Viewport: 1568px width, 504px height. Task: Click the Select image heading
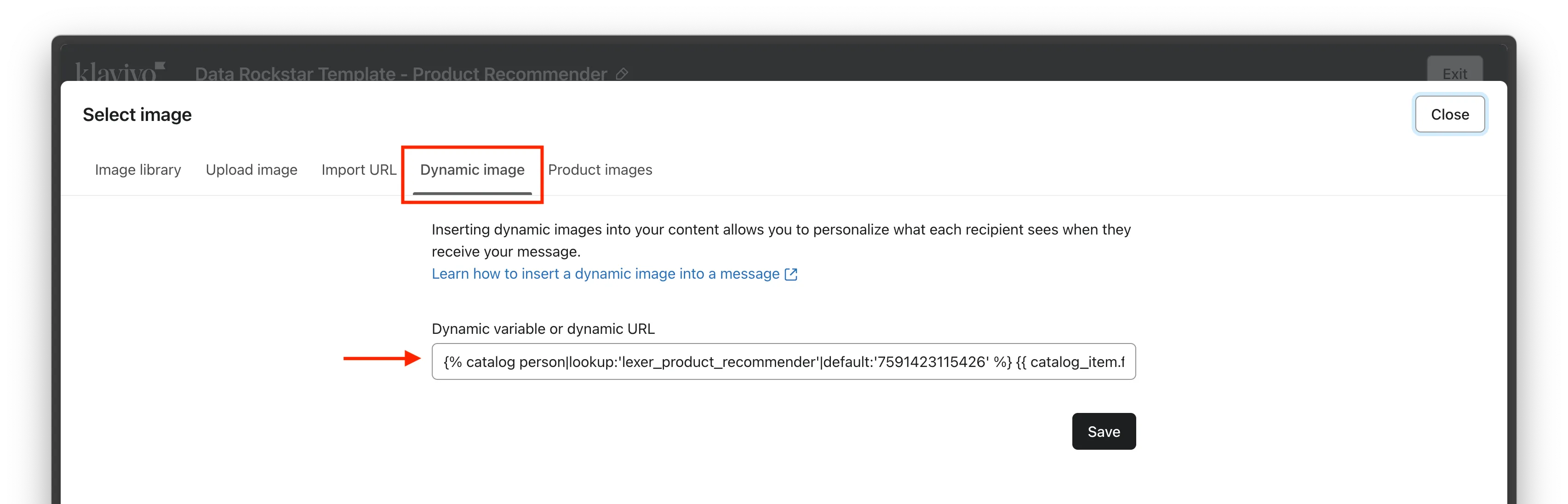[x=137, y=115]
